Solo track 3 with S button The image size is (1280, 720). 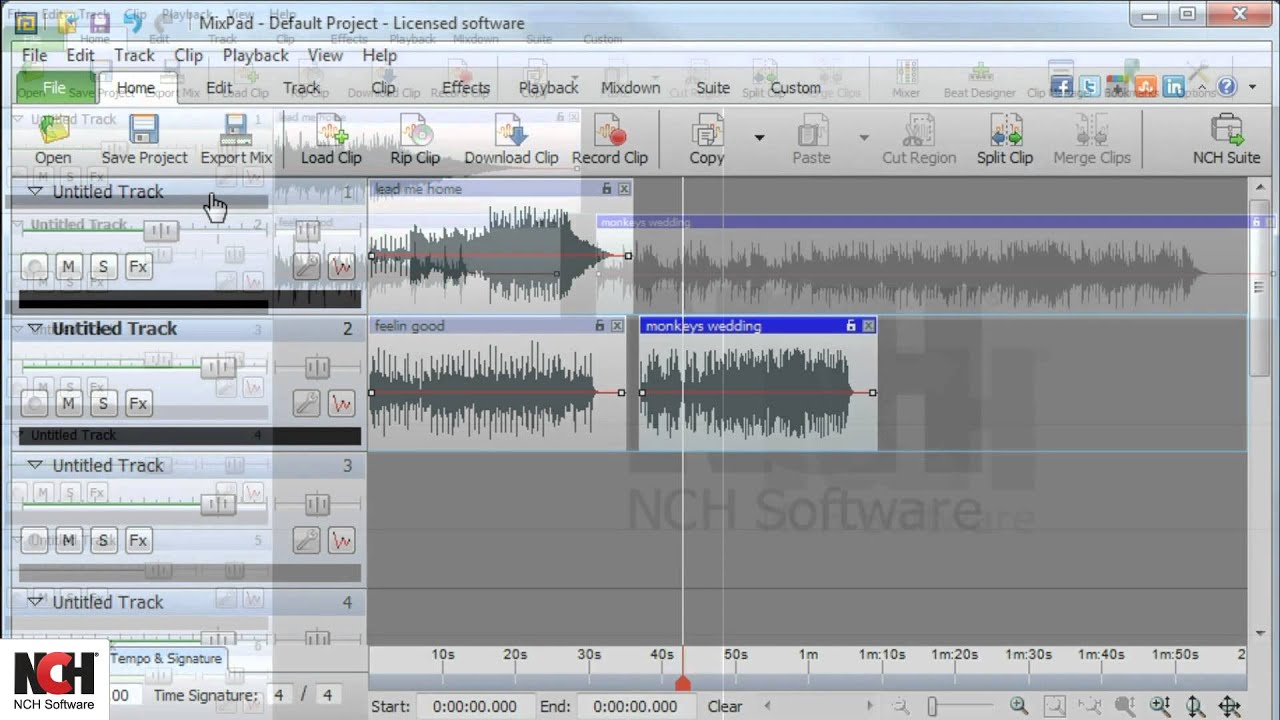coord(103,541)
